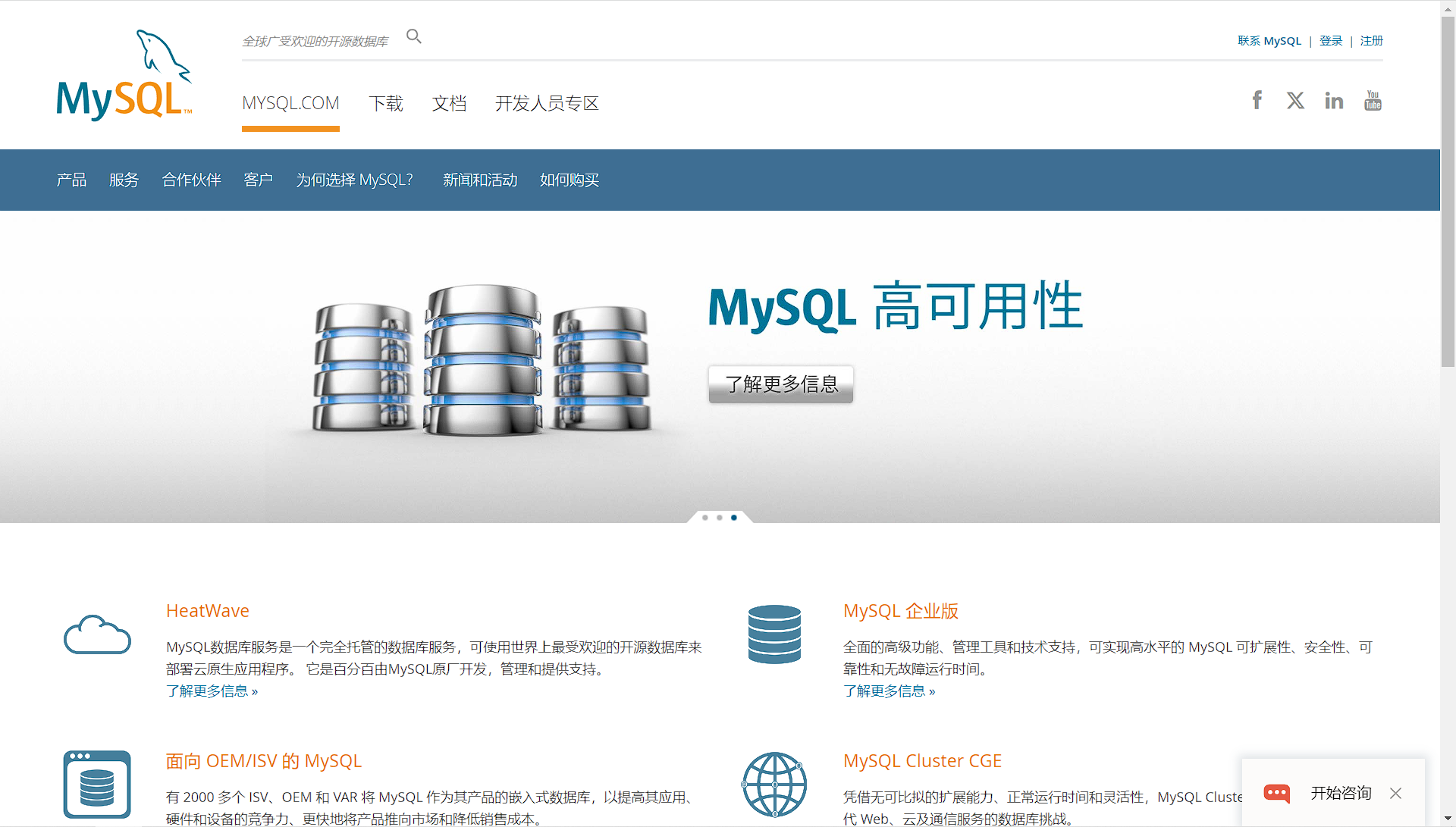Open the LinkedIn social icon

[1334, 100]
